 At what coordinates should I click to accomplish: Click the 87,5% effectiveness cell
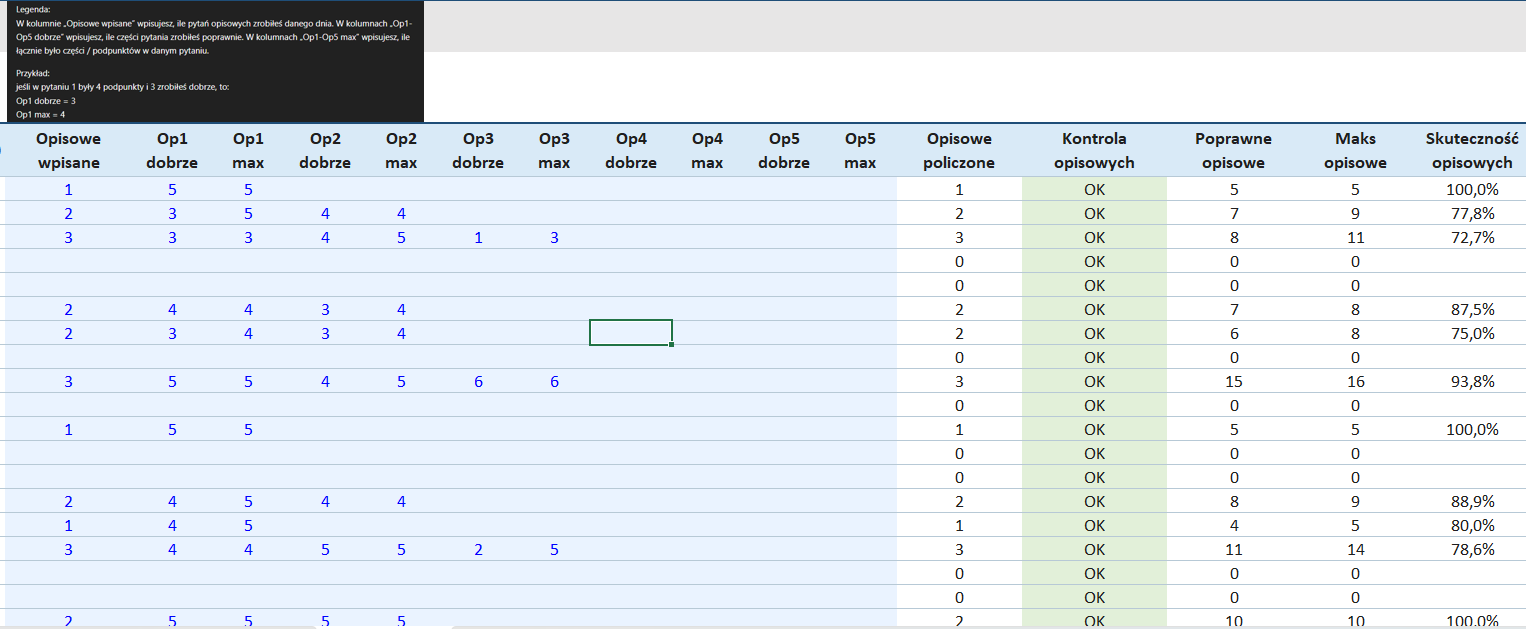(x=1470, y=309)
